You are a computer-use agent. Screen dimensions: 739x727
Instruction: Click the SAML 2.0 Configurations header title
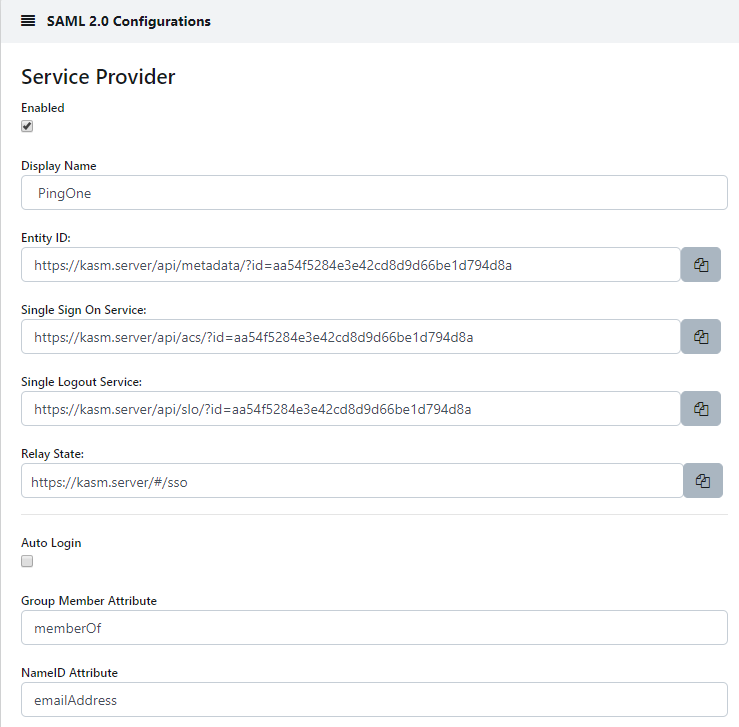pyautogui.click(x=128, y=21)
